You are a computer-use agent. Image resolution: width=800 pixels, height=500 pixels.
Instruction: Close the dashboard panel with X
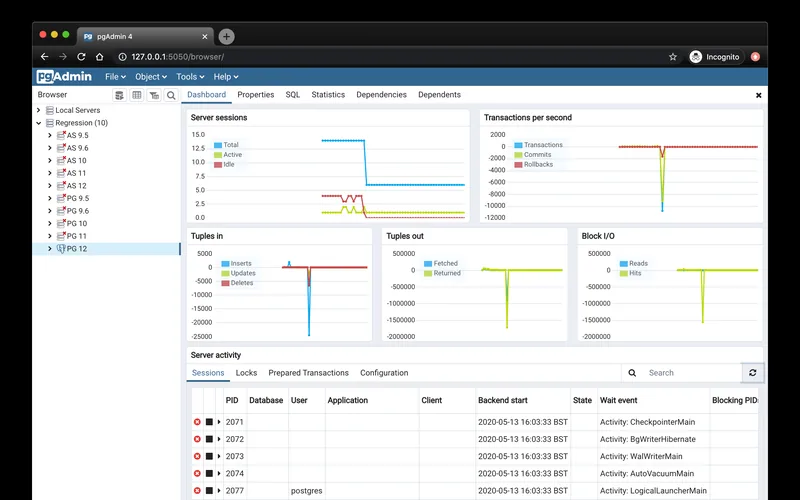tap(759, 95)
